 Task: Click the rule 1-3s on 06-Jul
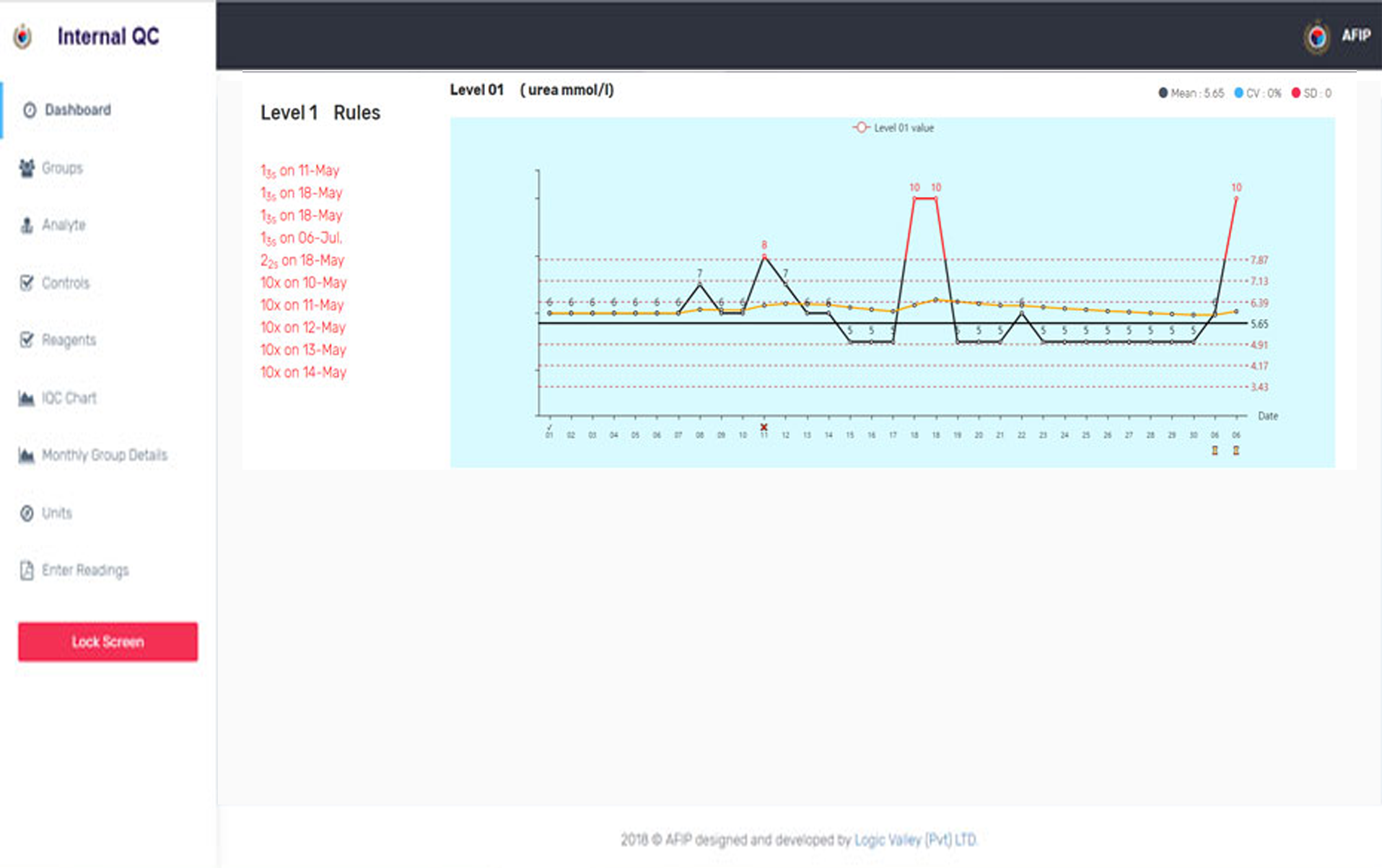coord(302,238)
